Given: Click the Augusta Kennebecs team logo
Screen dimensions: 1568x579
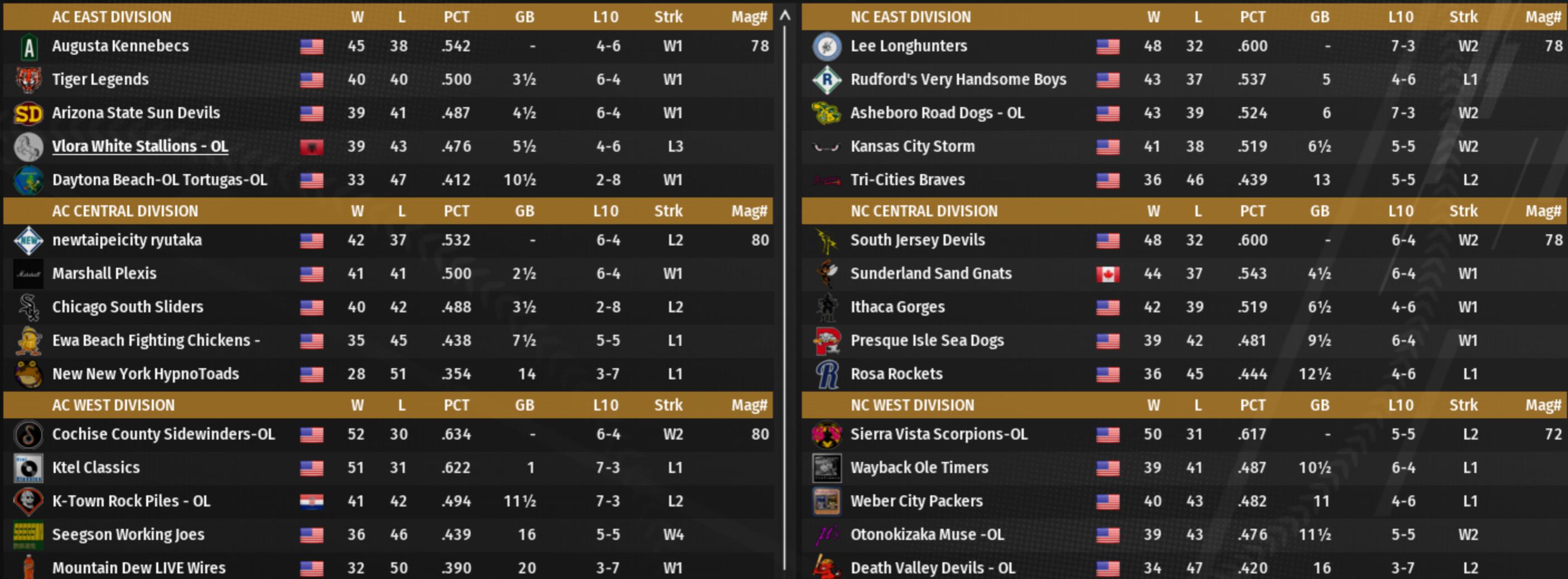Looking at the screenshot, I should [28, 47].
